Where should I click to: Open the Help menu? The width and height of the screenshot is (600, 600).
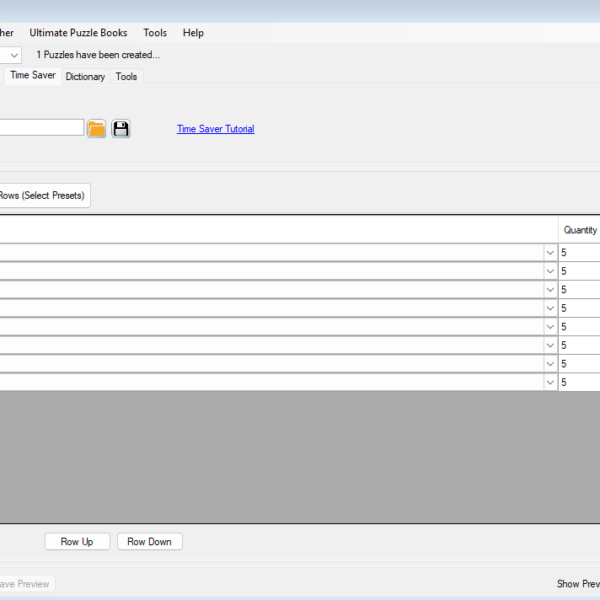coord(193,33)
